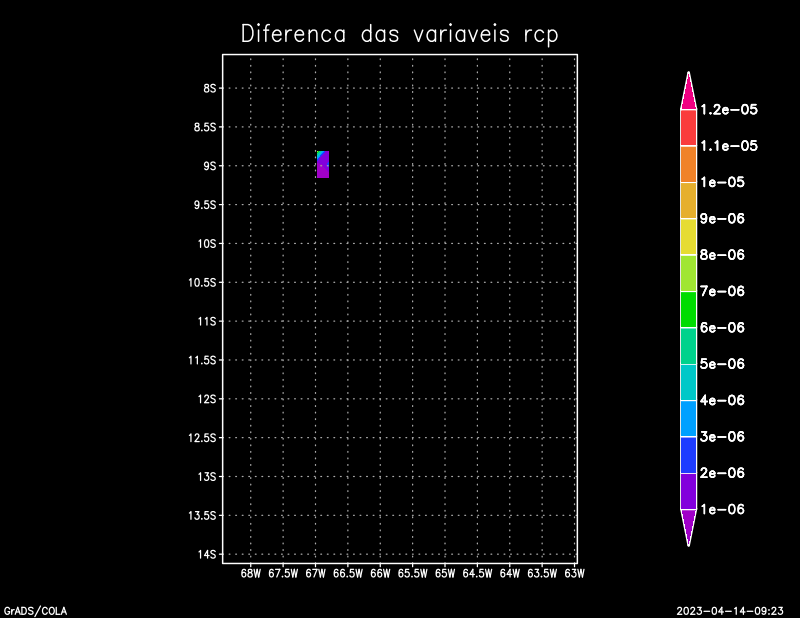
Task: Click the 8S latitude axis label
Action: point(209,88)
